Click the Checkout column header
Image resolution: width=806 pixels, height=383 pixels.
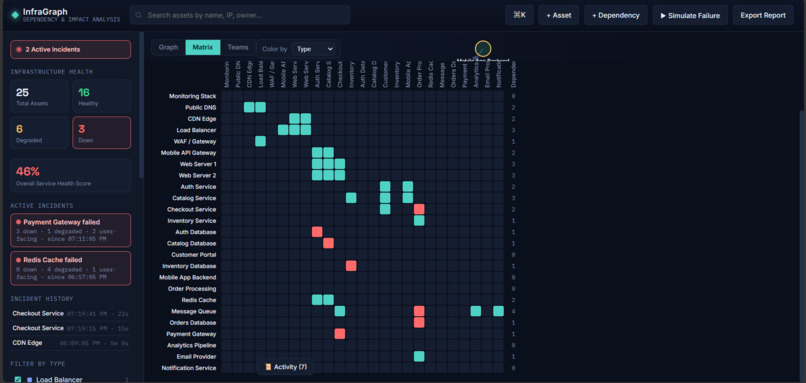click(340, 75)
